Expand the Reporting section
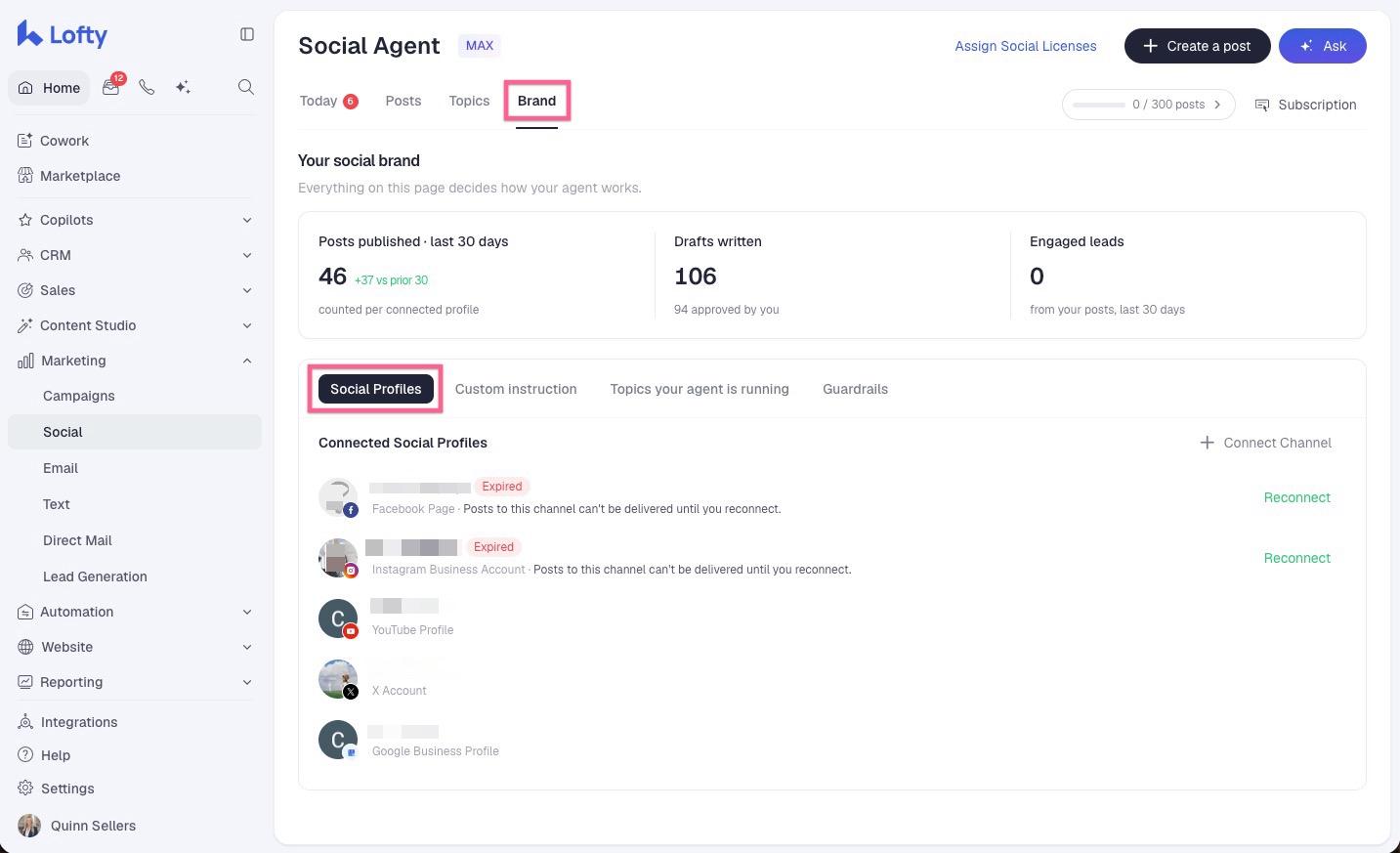The height and width of the screenshot is (853, 1400). pos(135,682)
